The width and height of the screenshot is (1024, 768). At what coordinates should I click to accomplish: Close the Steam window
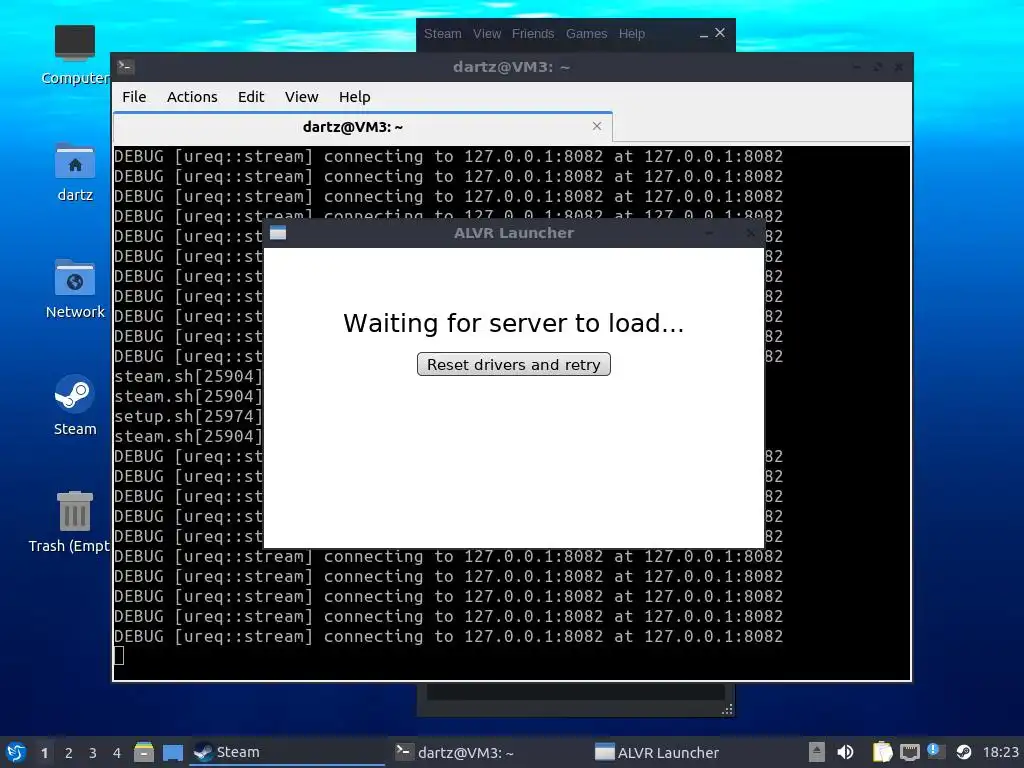[720, 33]
